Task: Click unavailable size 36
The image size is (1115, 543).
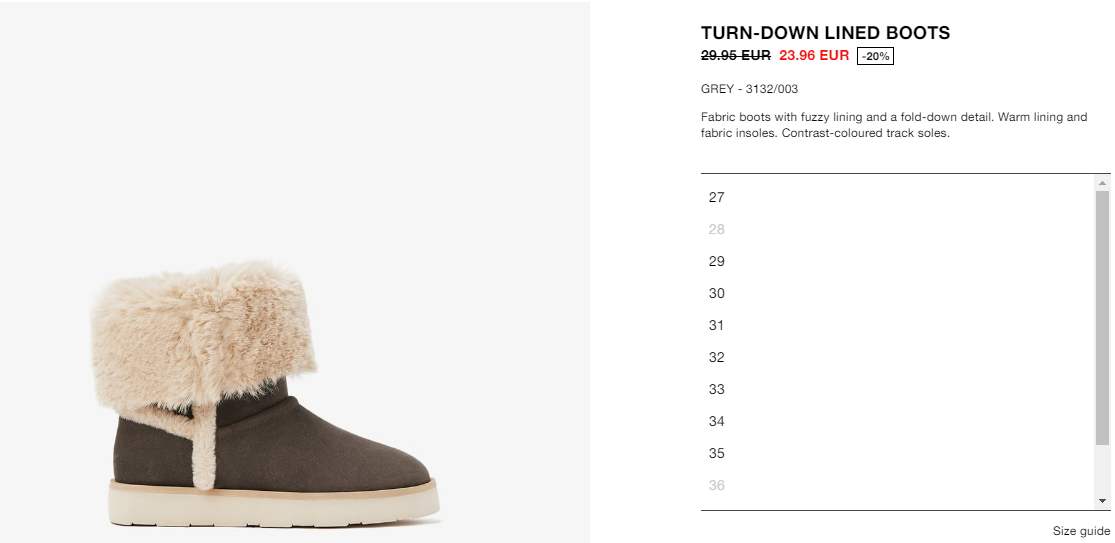Action: point(897,485)
